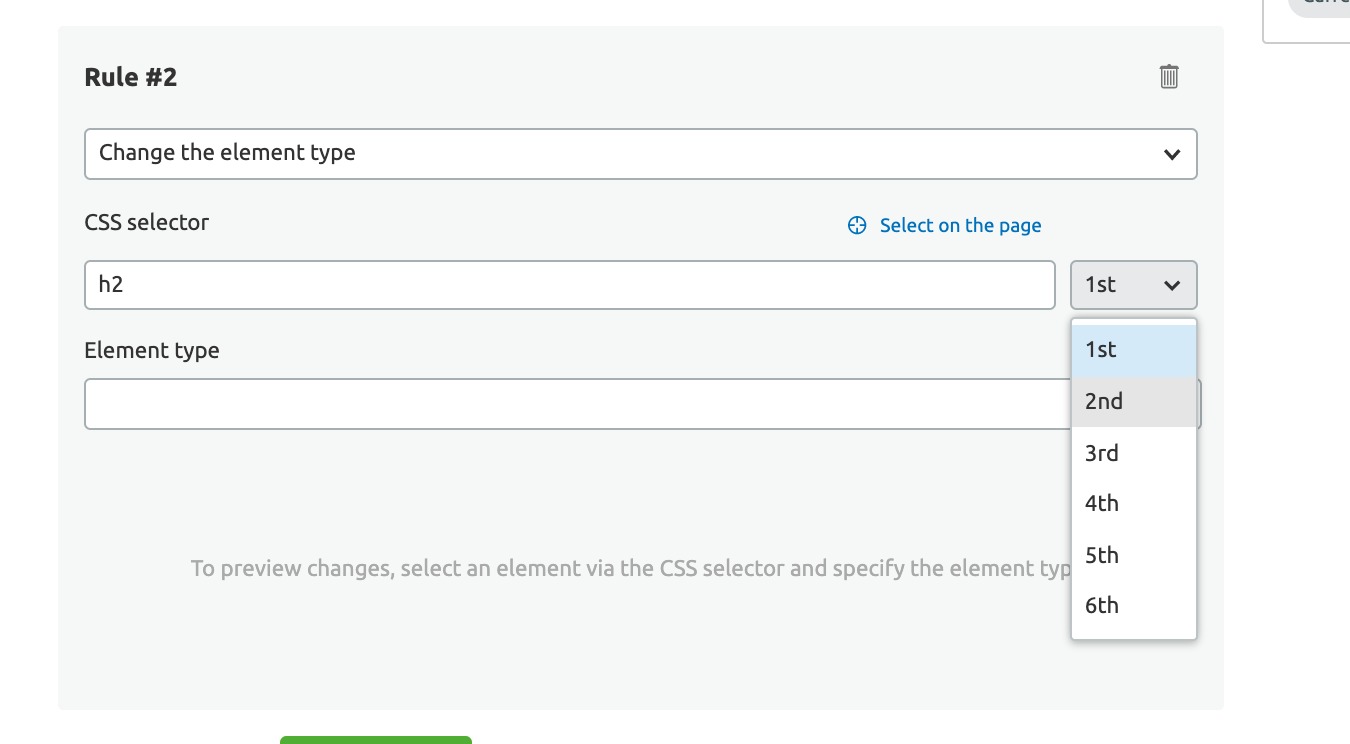Delete Rule #2 with the trash icon
This screenshot has width=1350, height=744.
(x=1169, y=76)
